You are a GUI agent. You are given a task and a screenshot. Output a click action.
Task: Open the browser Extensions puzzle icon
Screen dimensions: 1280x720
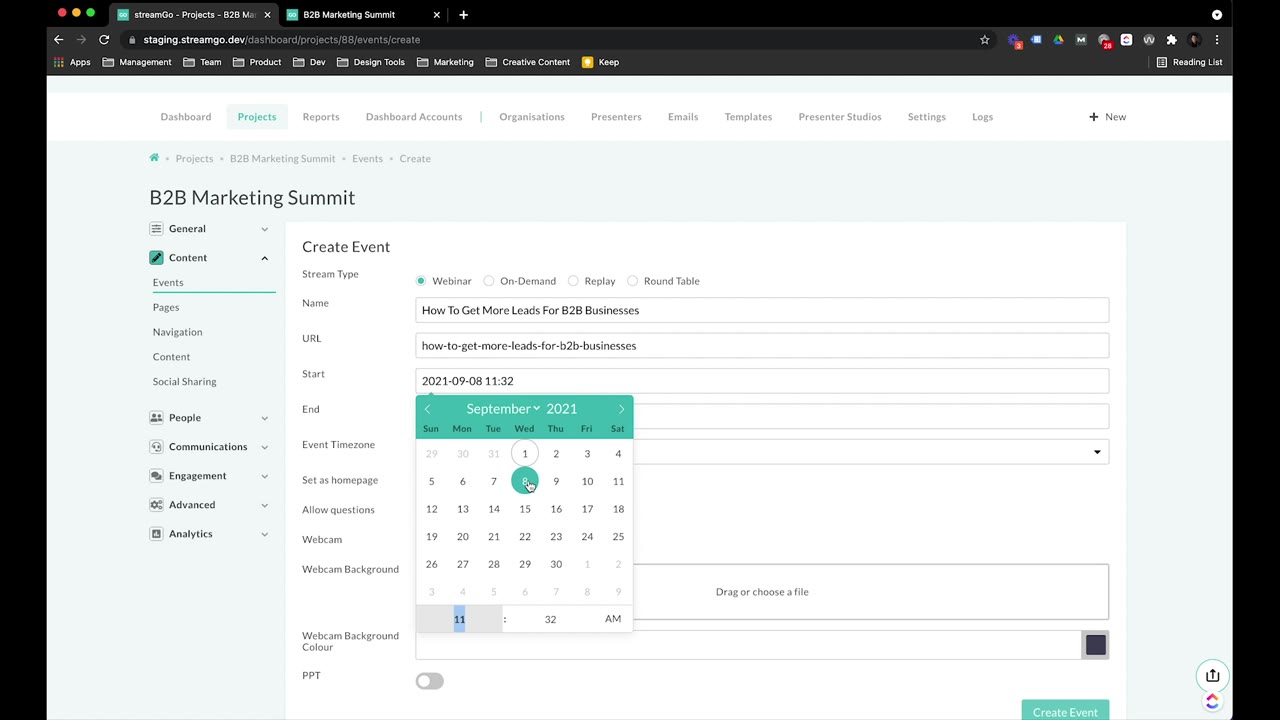[x=1171, y=40]
